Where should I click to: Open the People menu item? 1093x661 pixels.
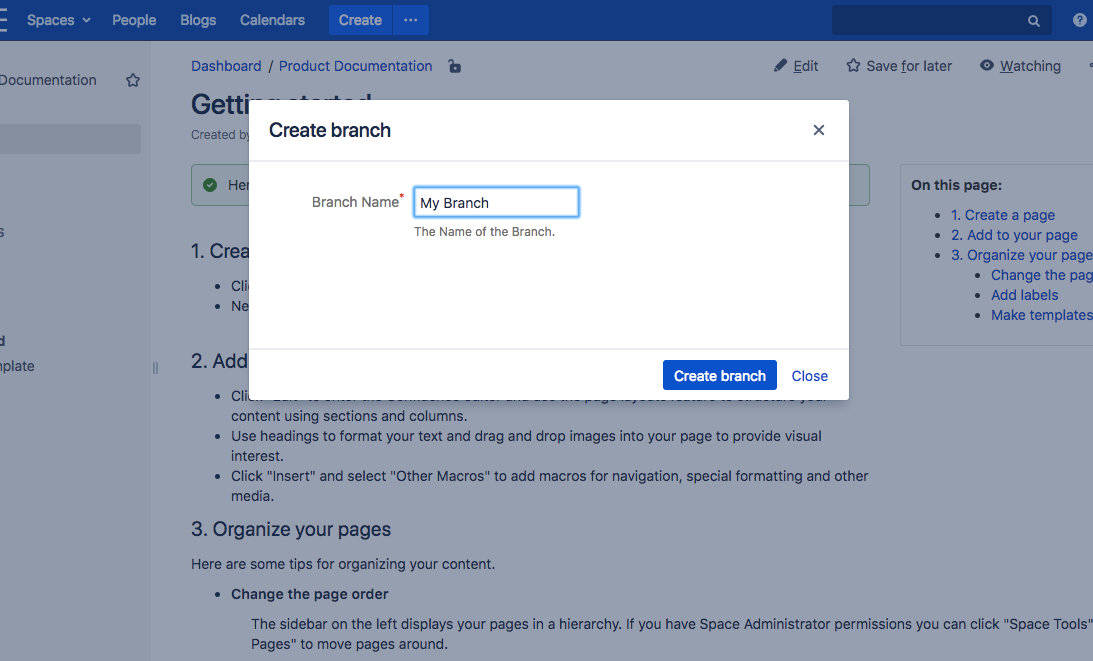(x=134, y=20)
